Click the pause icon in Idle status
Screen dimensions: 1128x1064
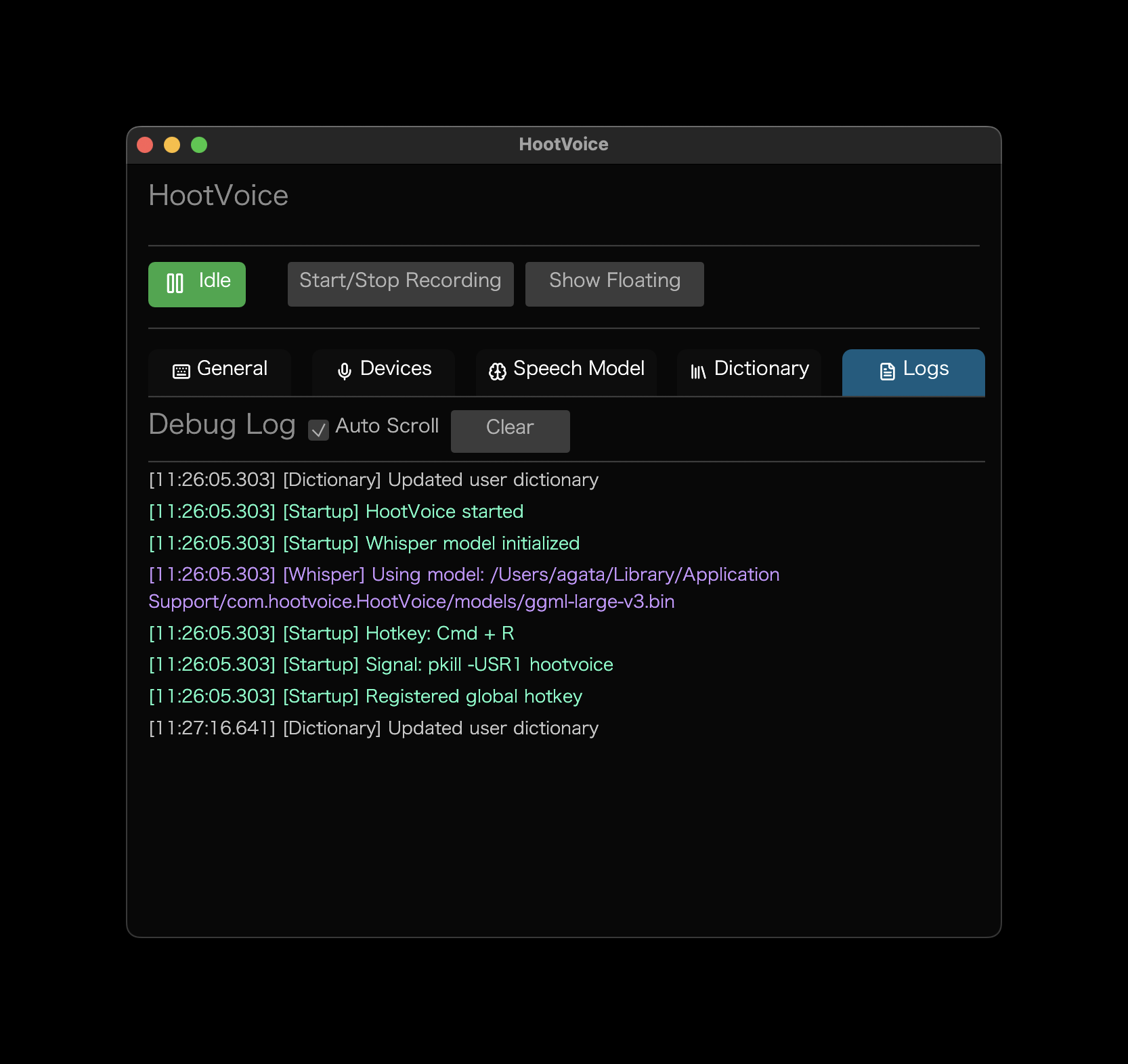coord(175,283)
